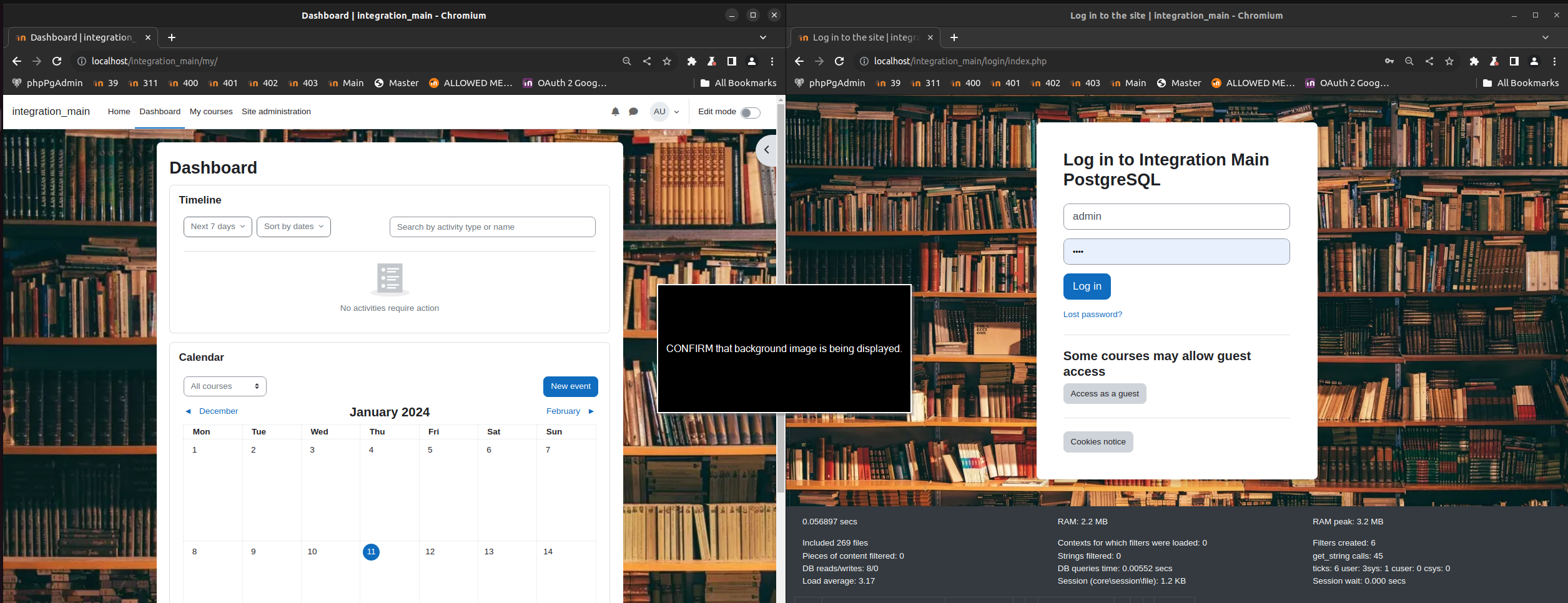This screenshot has width=1568, height=603.
Task: Go to the next month February link
Action: tap(570, 411)
